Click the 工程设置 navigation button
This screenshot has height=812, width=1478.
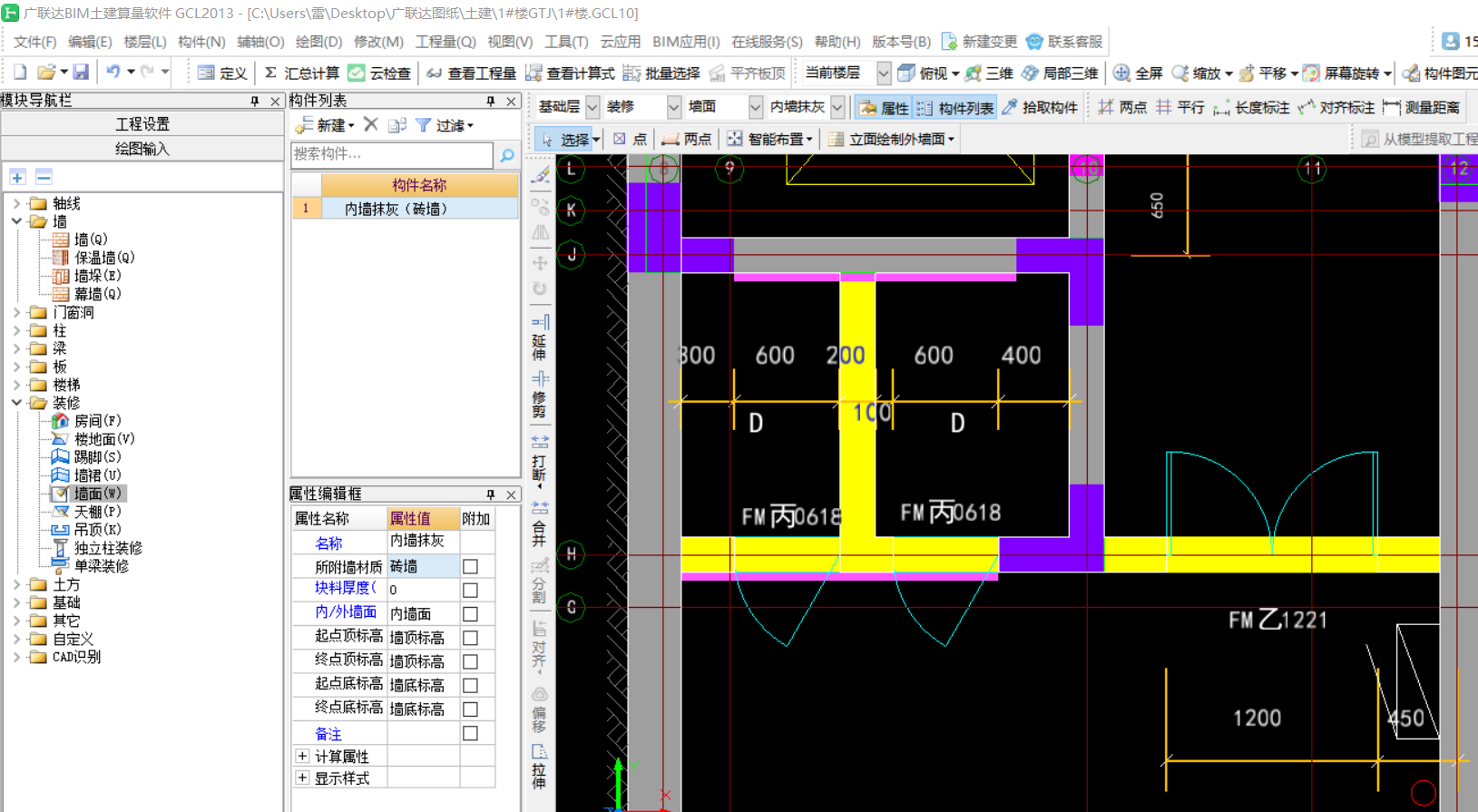point(142,124)
